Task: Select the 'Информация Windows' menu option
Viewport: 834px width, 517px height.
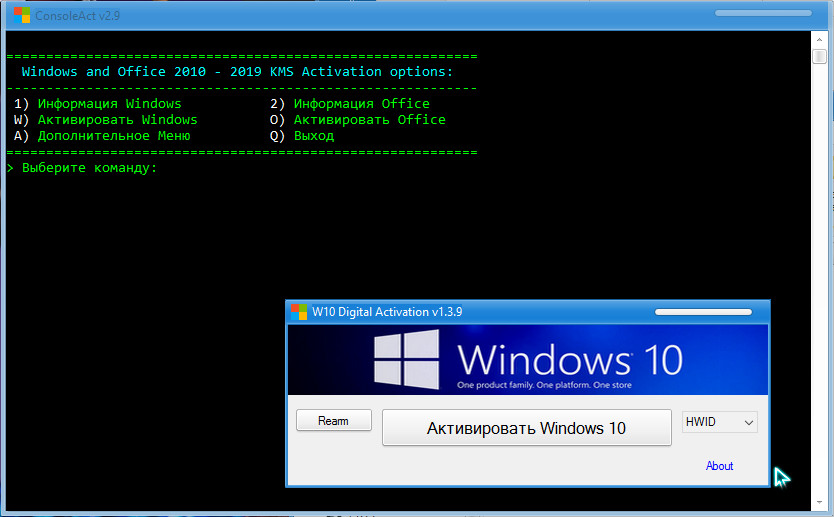Action: click(109, 103)
